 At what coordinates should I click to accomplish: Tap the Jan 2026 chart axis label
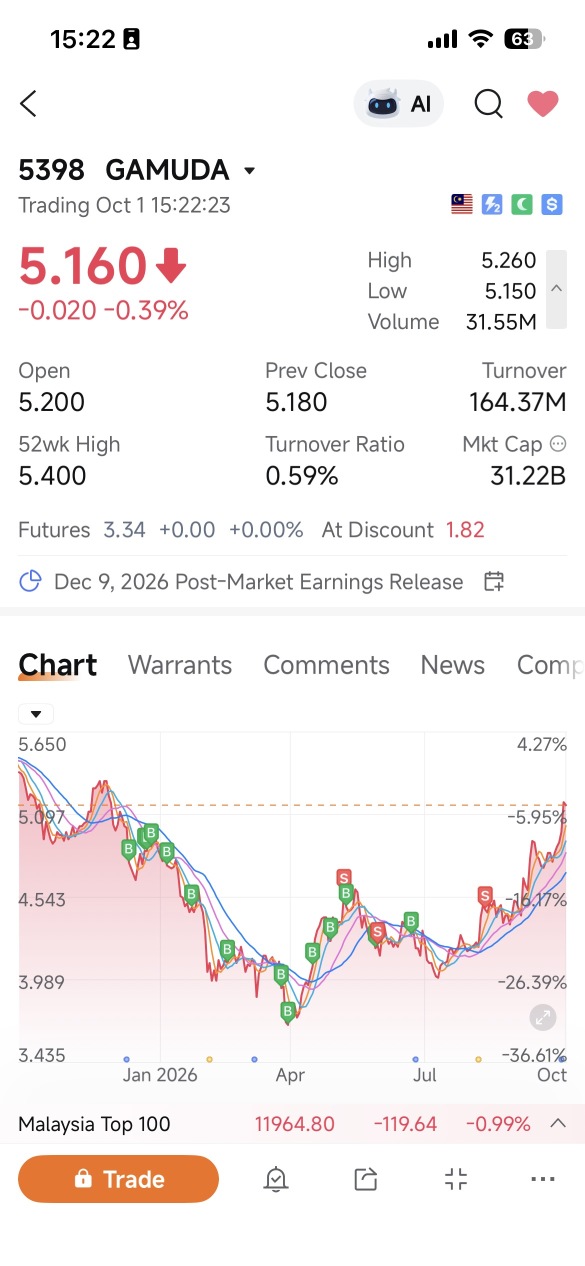160,1076
